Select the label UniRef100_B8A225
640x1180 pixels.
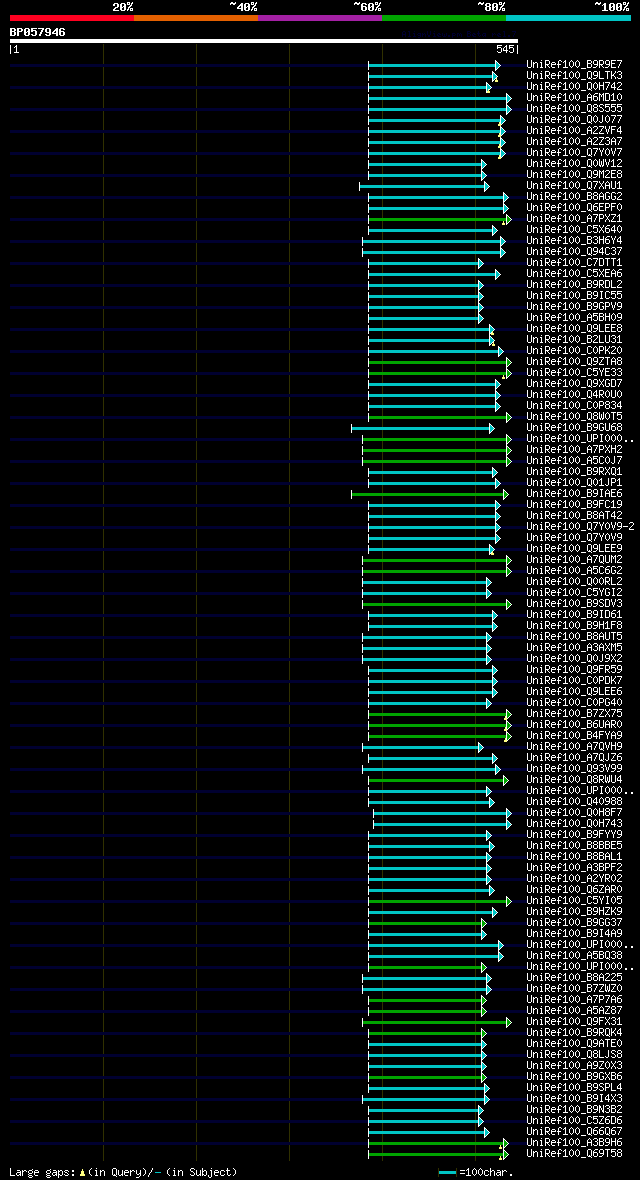tap(574, 977)
